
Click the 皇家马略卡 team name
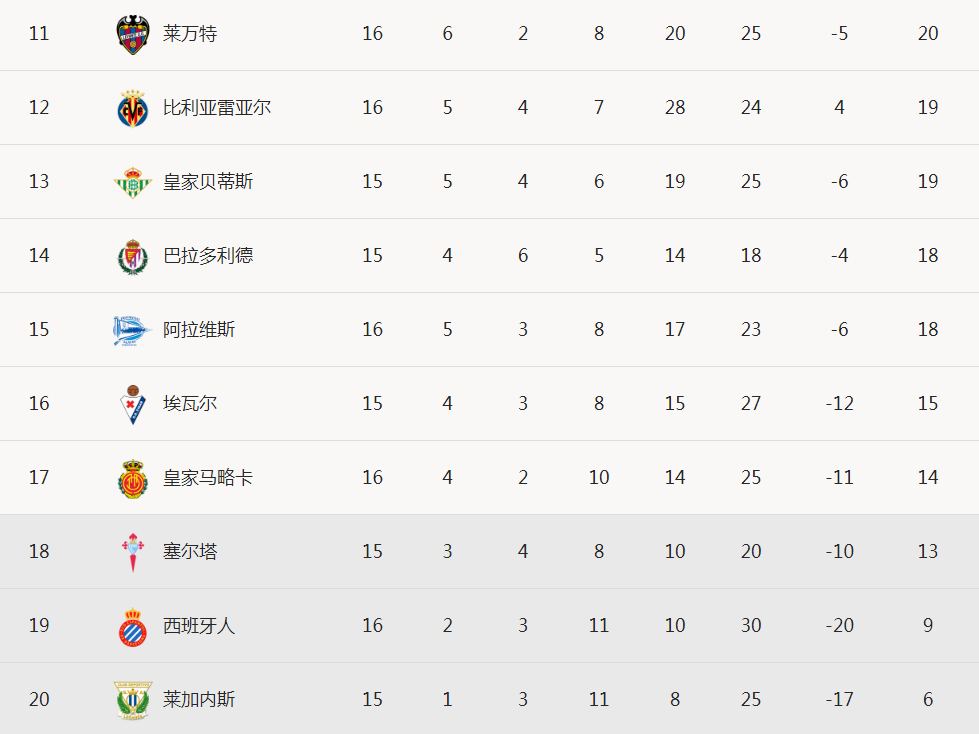tap(208, 478)
